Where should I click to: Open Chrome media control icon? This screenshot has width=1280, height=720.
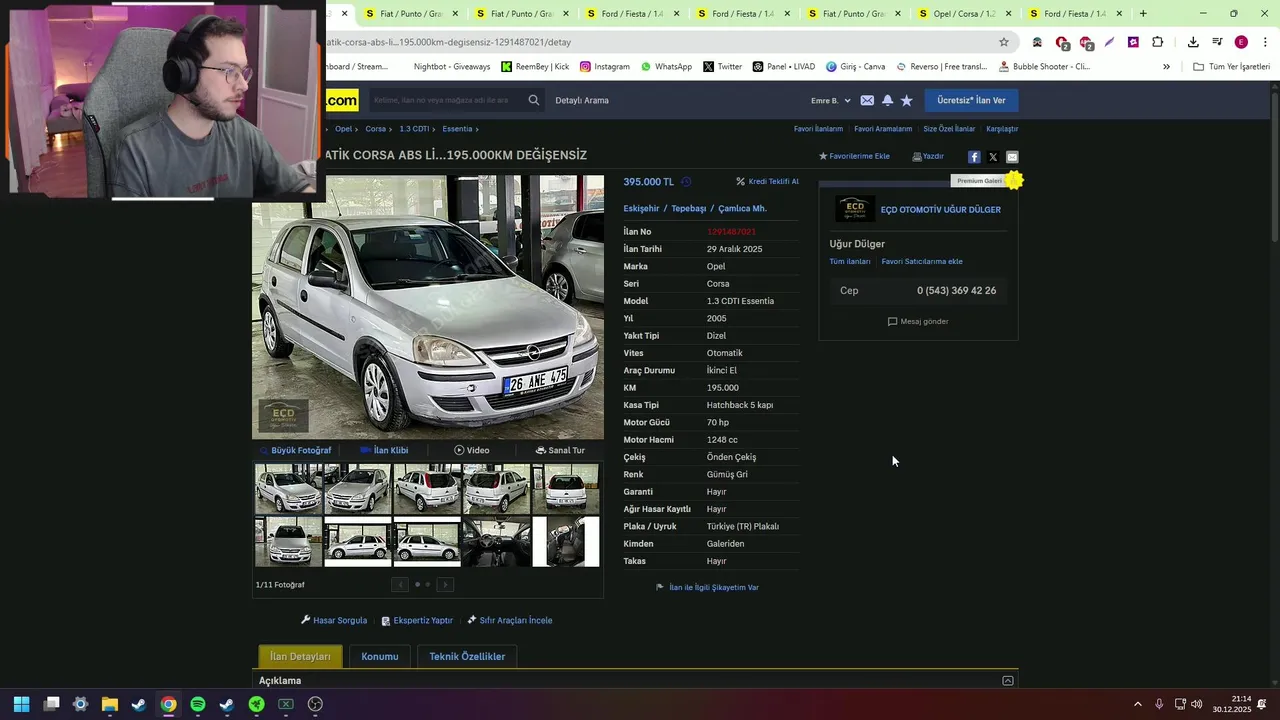(x=1217, y=42)
